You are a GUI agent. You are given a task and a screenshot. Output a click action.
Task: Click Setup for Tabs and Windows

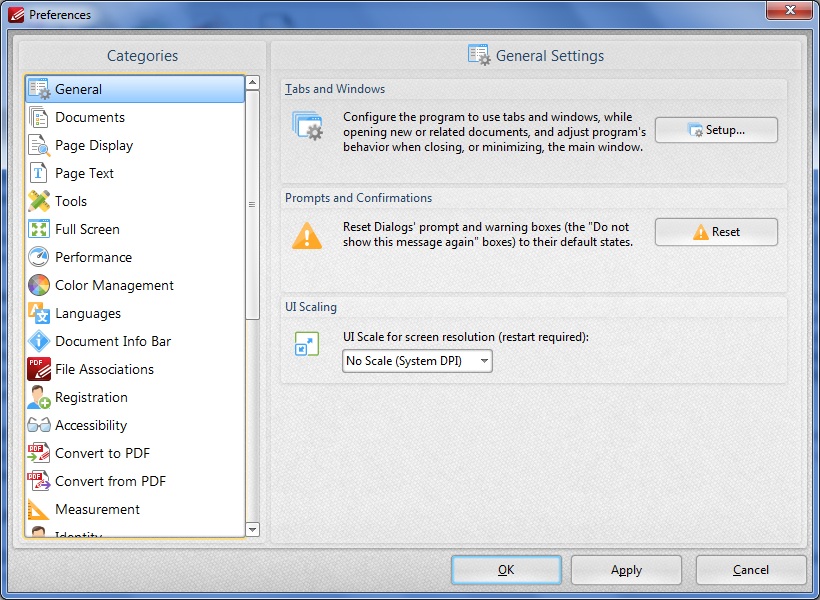[x=716, y=130]
